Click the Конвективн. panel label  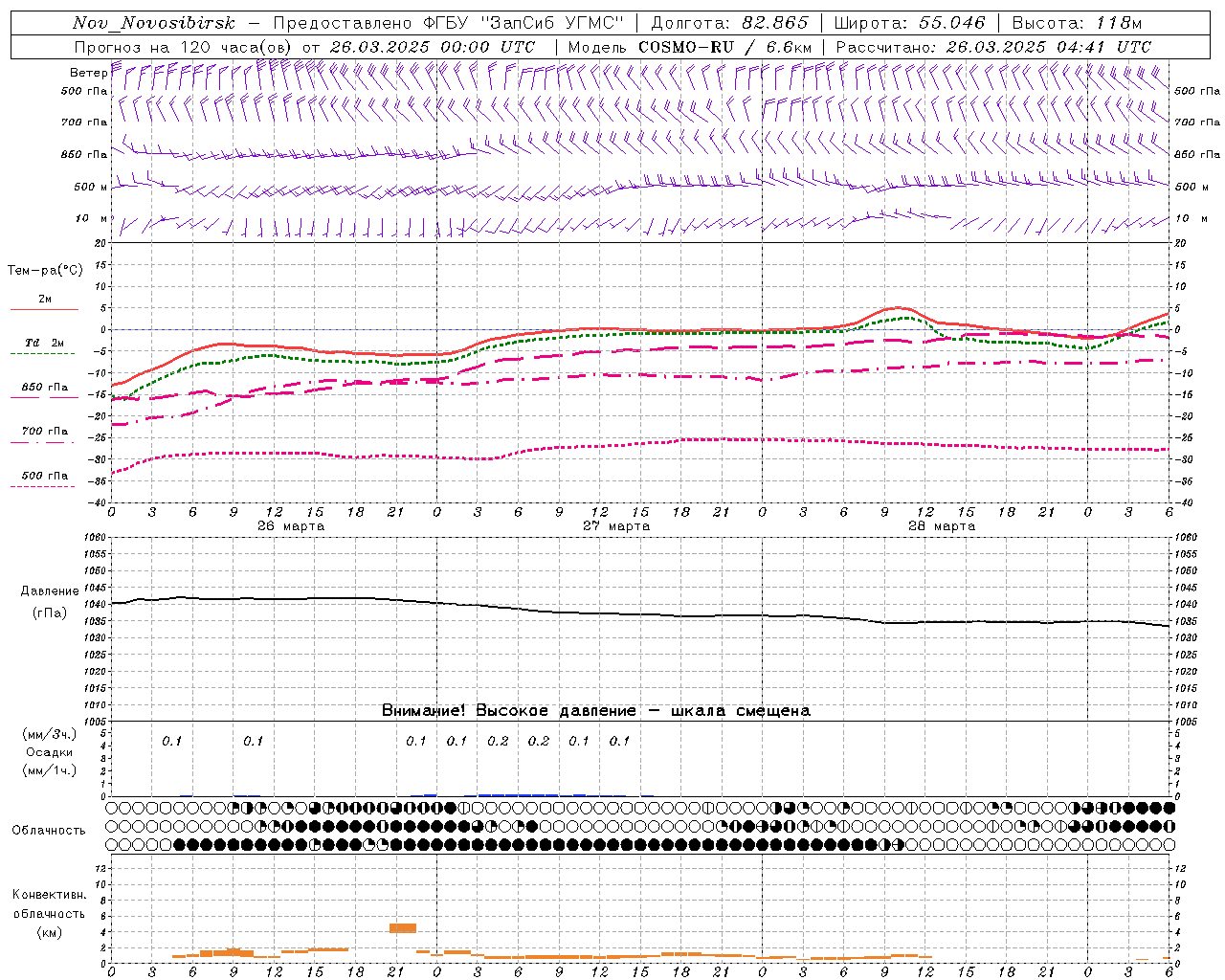tap(49, 895)
